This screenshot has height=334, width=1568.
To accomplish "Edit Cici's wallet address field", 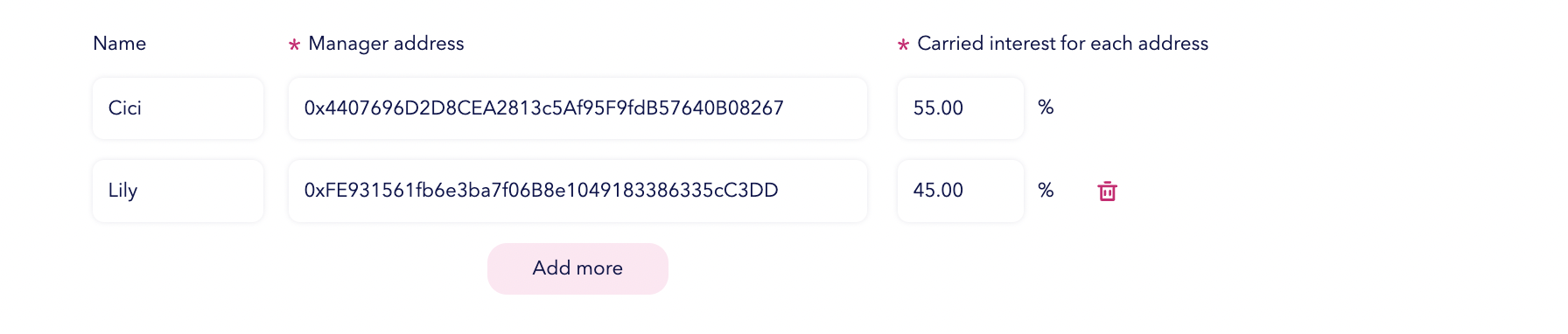I will tap(577, 108).
